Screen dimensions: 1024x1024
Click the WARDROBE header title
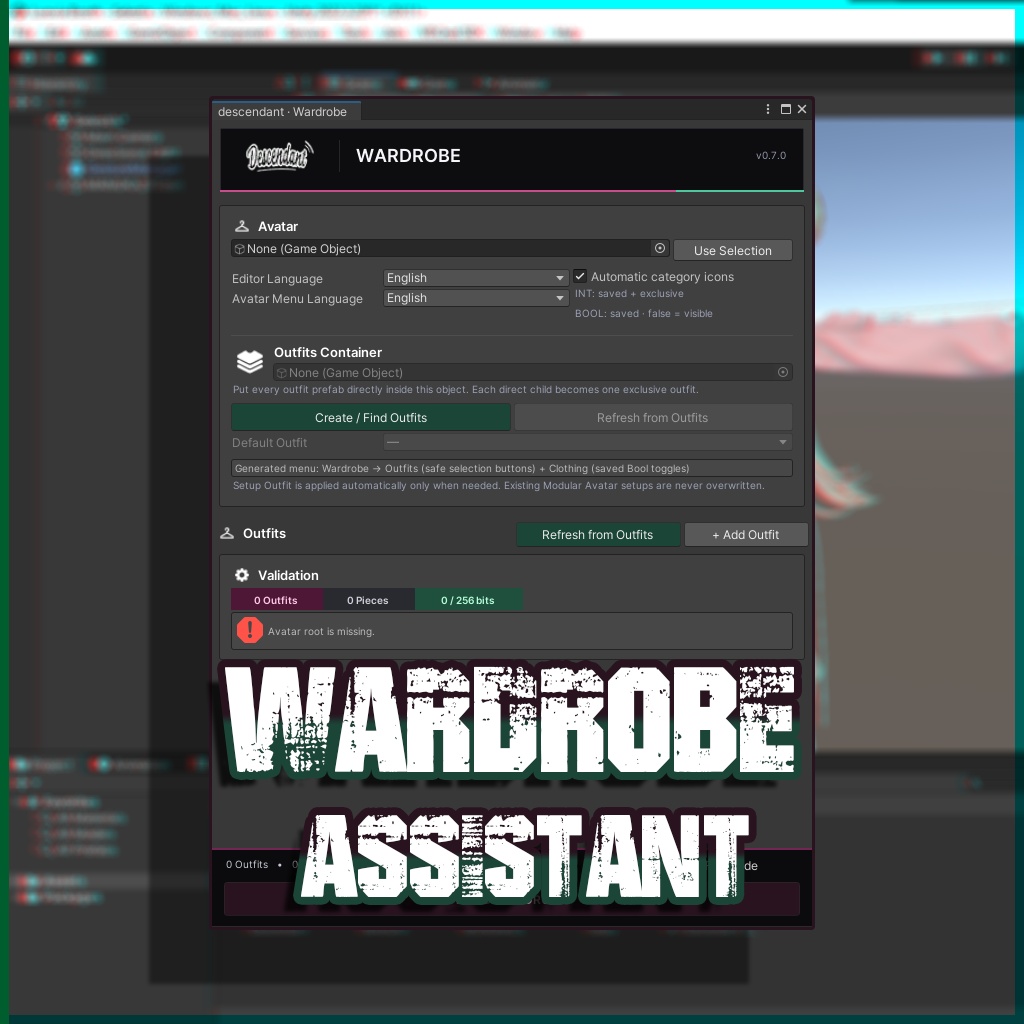click(x=408, y=155)
